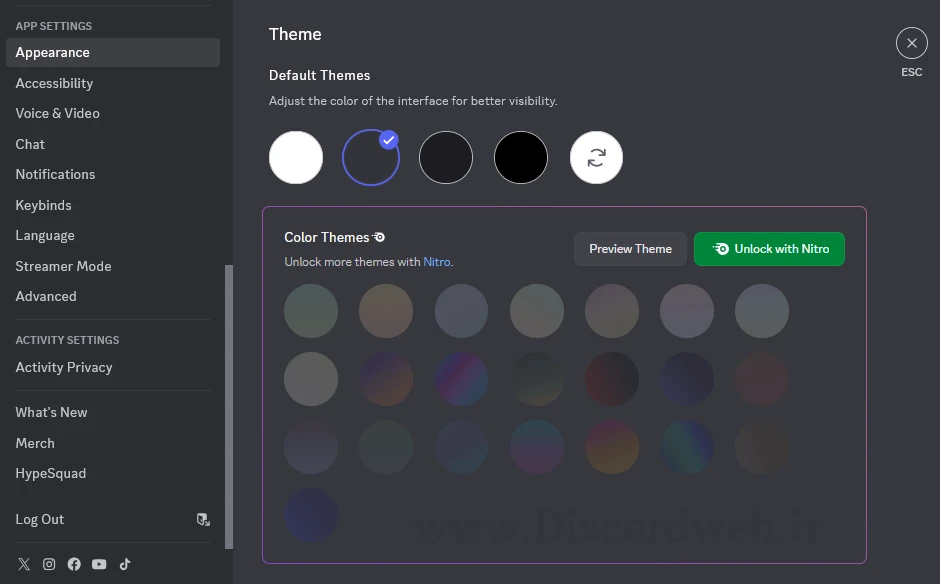Pick the green-blue sixth swatch in third row

click(687, 447)
